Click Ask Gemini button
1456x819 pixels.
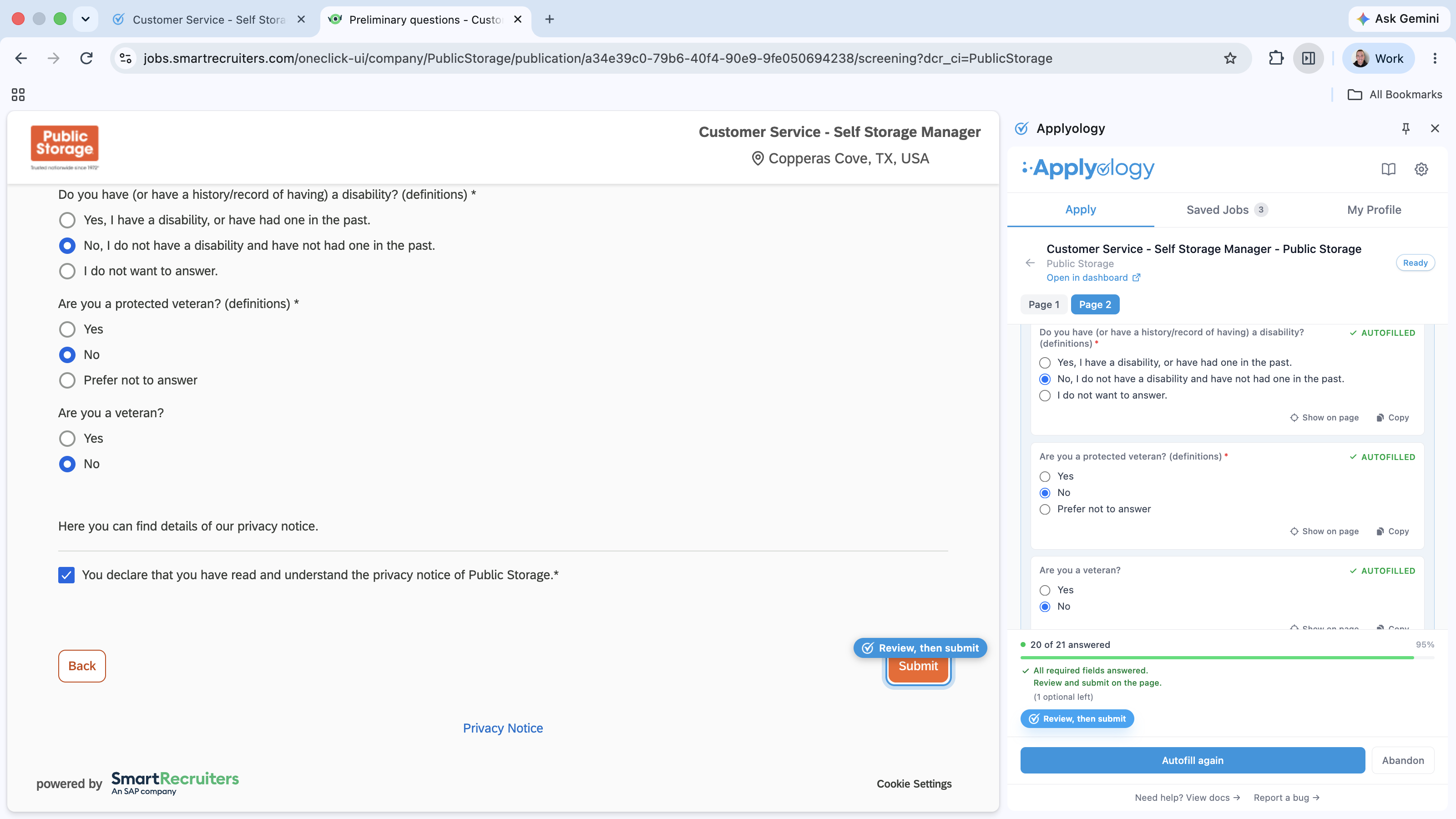[x=1398, y=19]
